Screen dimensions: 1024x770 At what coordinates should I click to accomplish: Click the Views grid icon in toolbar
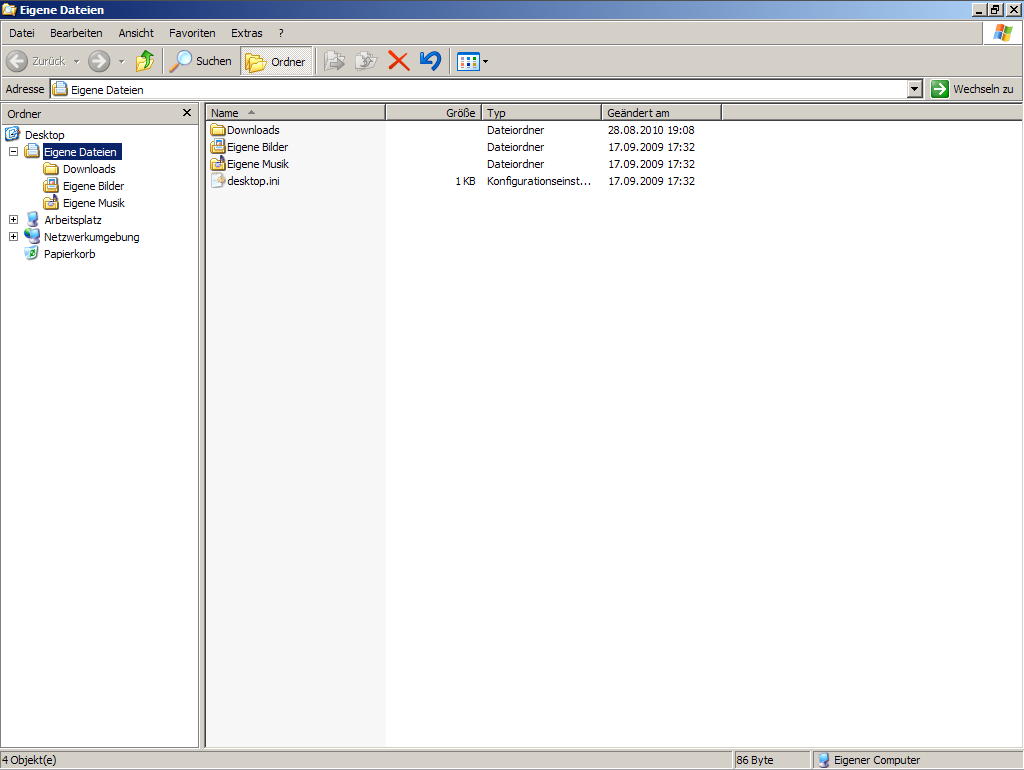(468, 62)
